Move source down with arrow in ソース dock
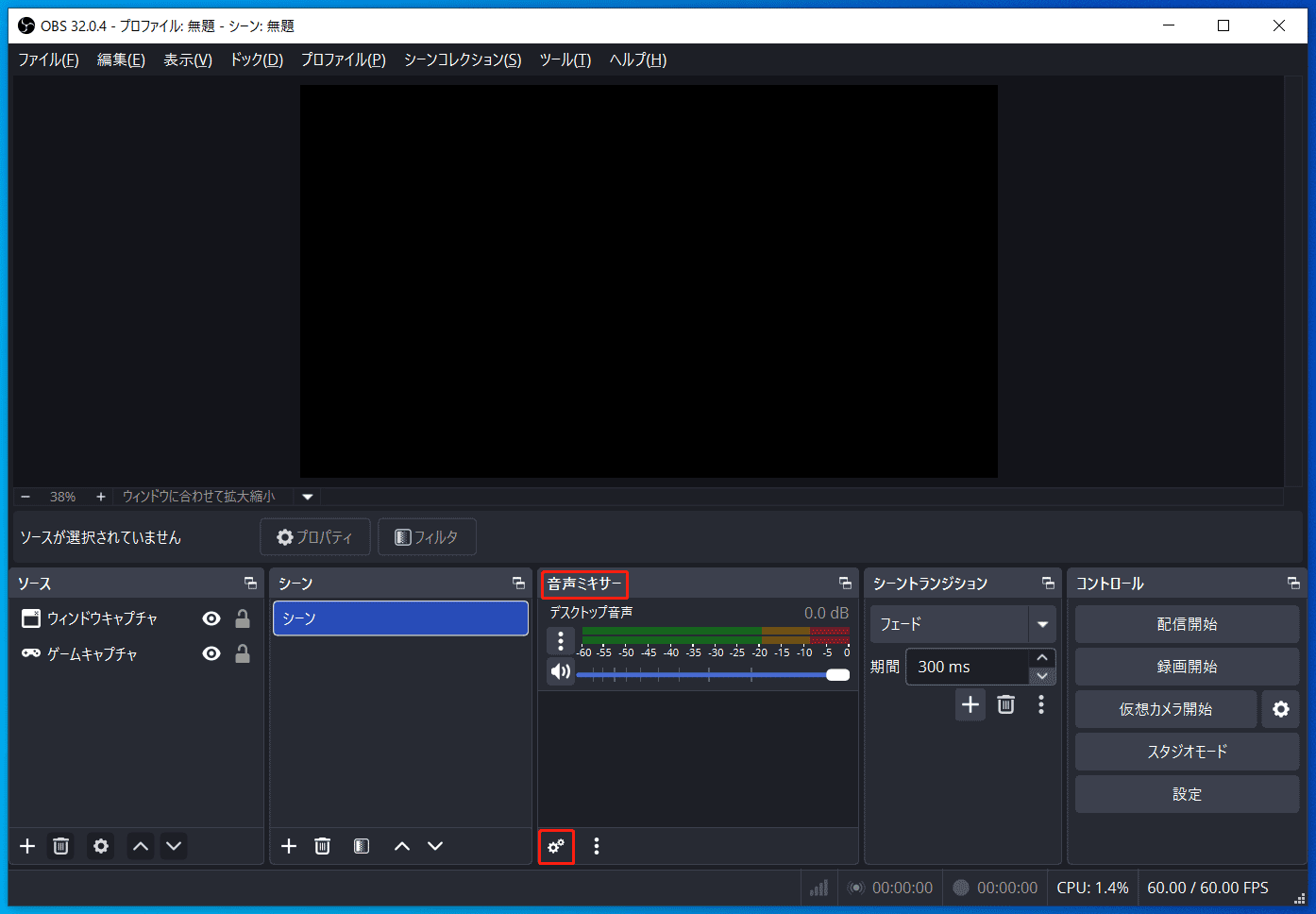The height and width of the screenshot is (914, 1316). click(174, 846)
